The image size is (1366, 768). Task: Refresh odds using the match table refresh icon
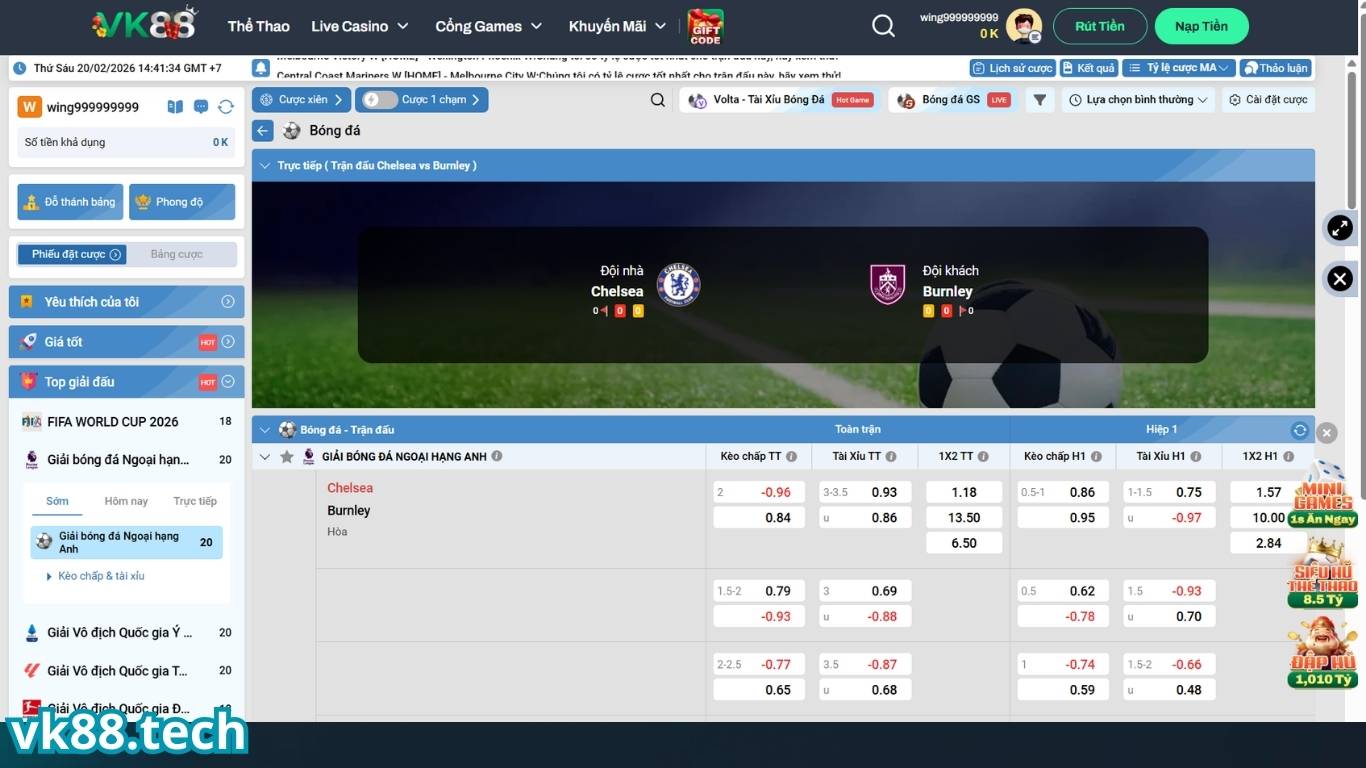1299,430
